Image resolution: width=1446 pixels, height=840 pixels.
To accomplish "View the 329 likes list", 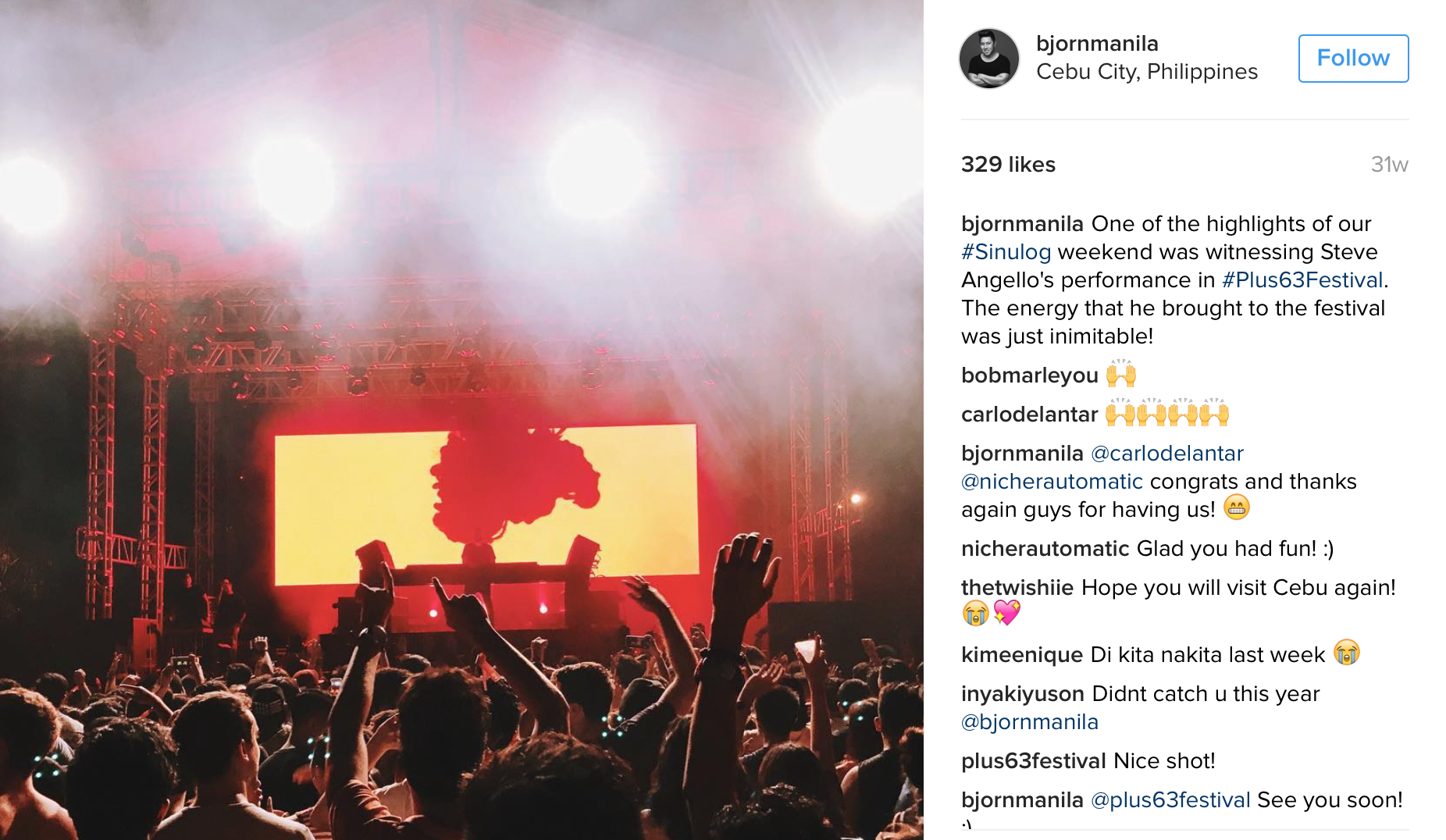I will coord(1008,165).
